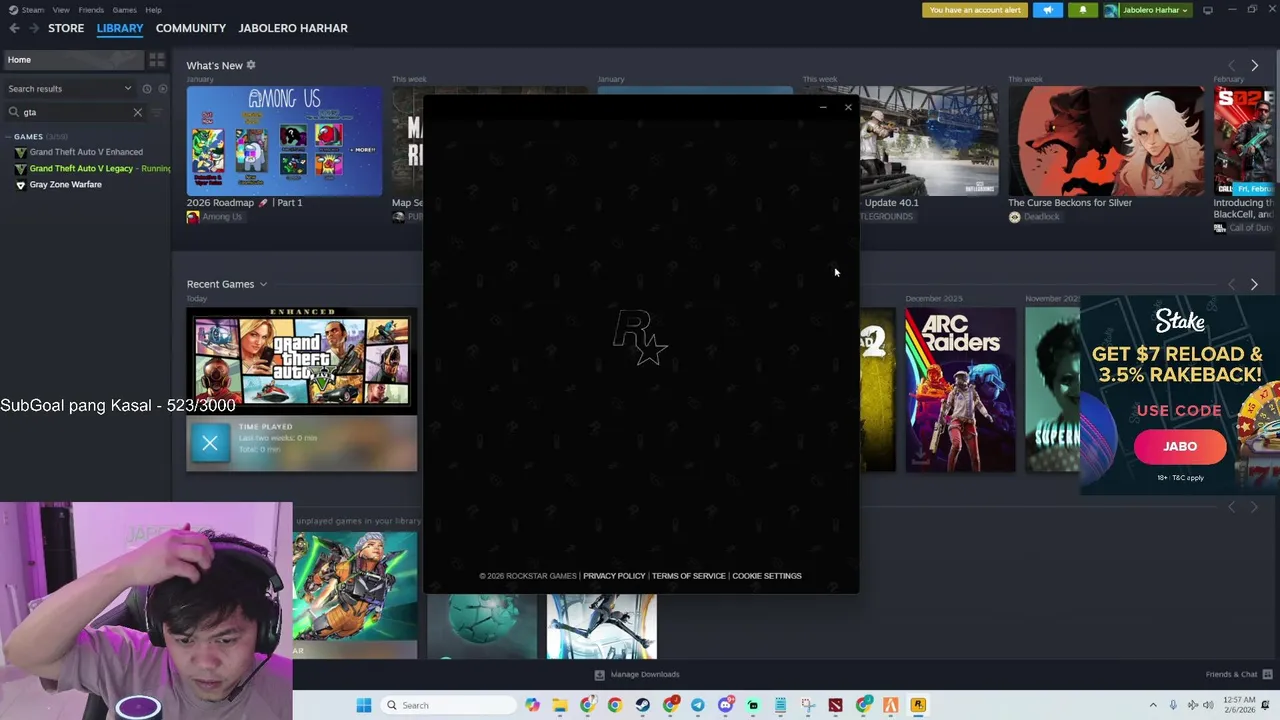This screenshot has height=720, width=1280.
Task: Click the JABO code button in Stake ad
Action: click(x=1180, y=447)
